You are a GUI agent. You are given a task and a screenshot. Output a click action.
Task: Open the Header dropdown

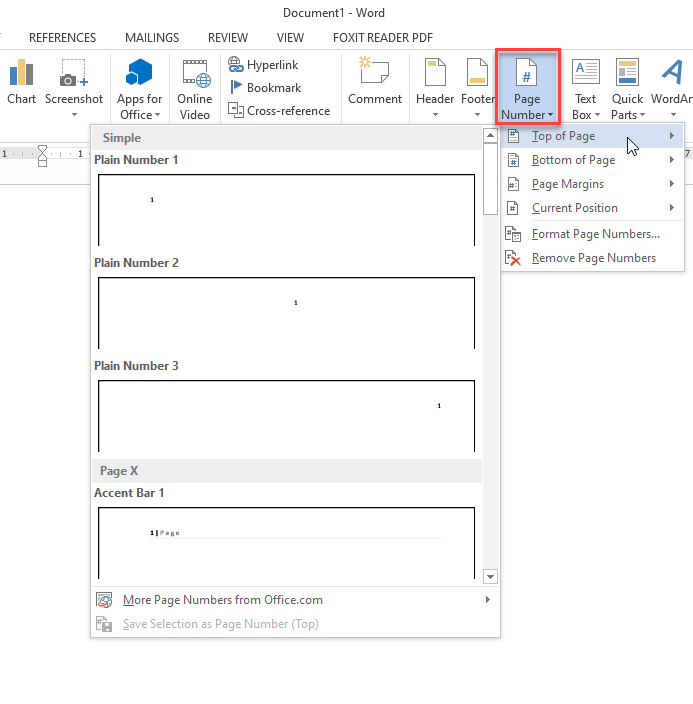[x=435, y=87]
